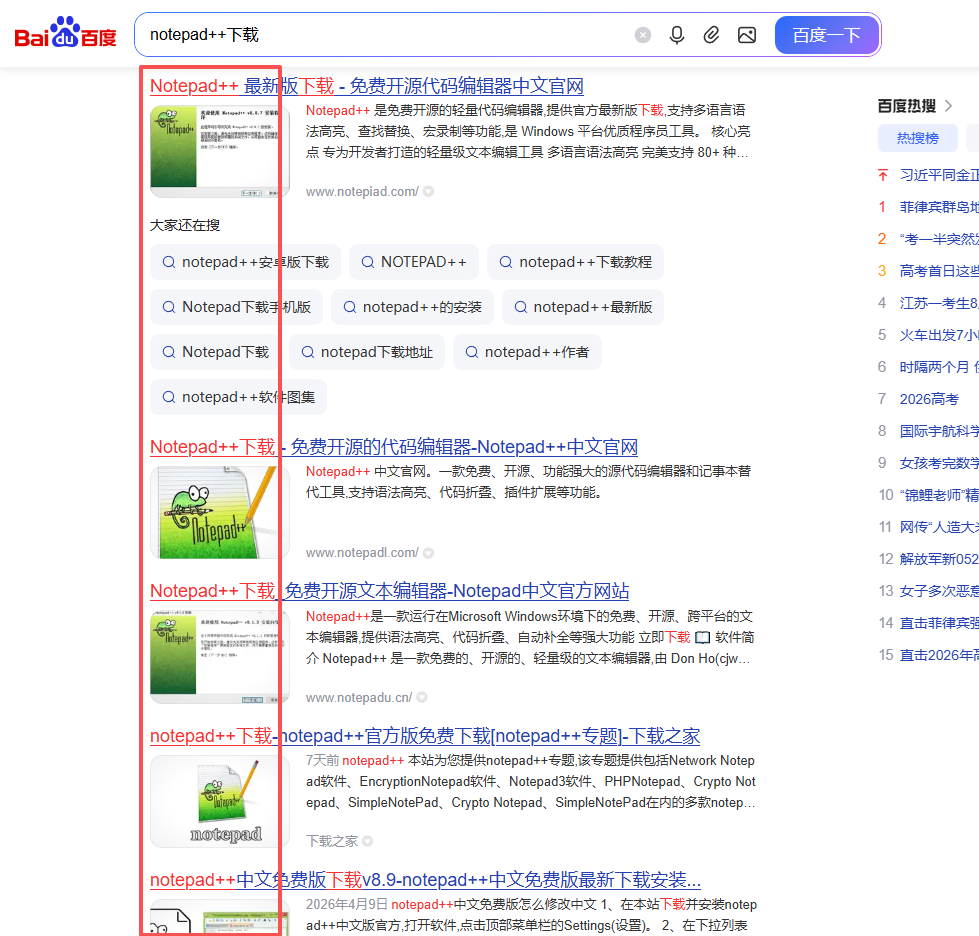Click the badge icon beside www.notepadu.cn/

[422, 697]
